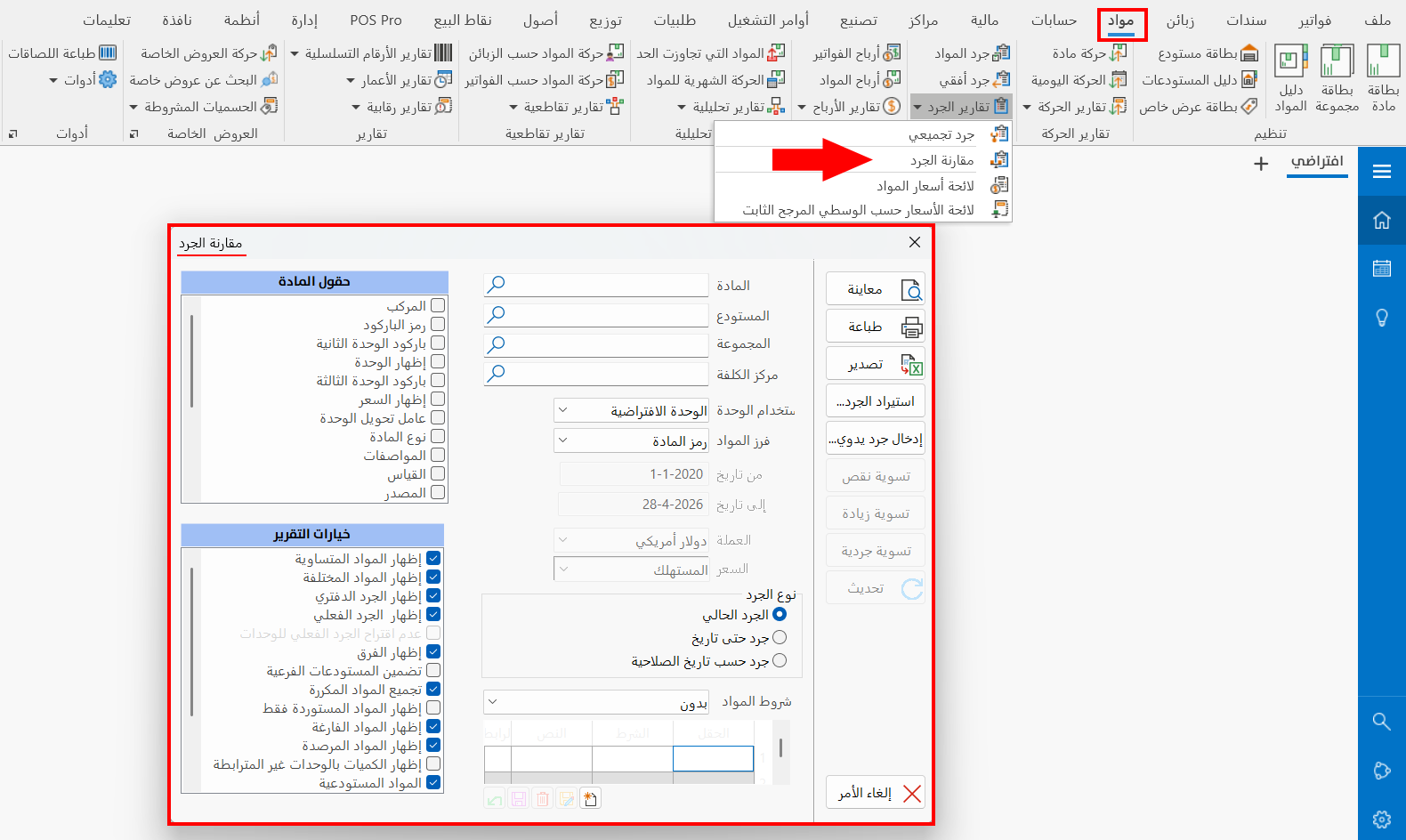Select الجرد الحالي radio button

780,614
